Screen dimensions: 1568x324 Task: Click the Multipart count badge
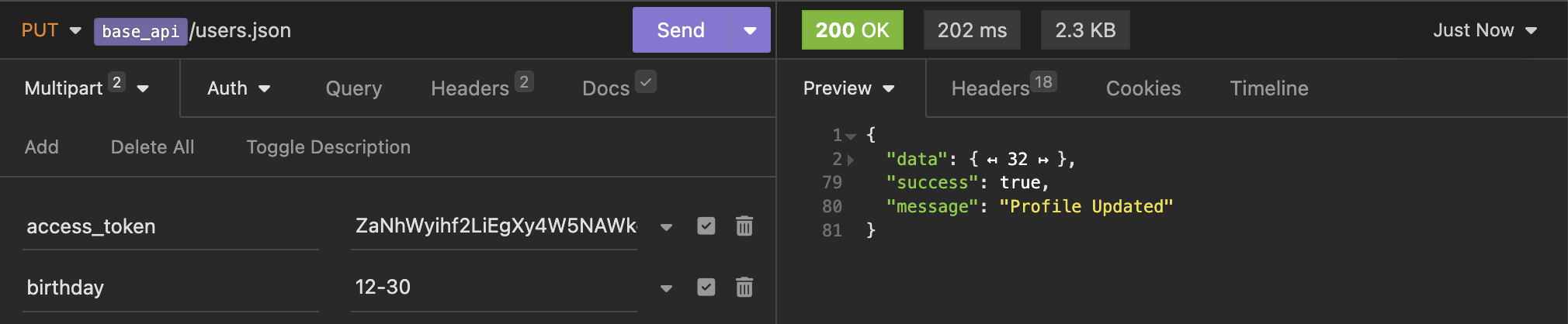point(116,82)
